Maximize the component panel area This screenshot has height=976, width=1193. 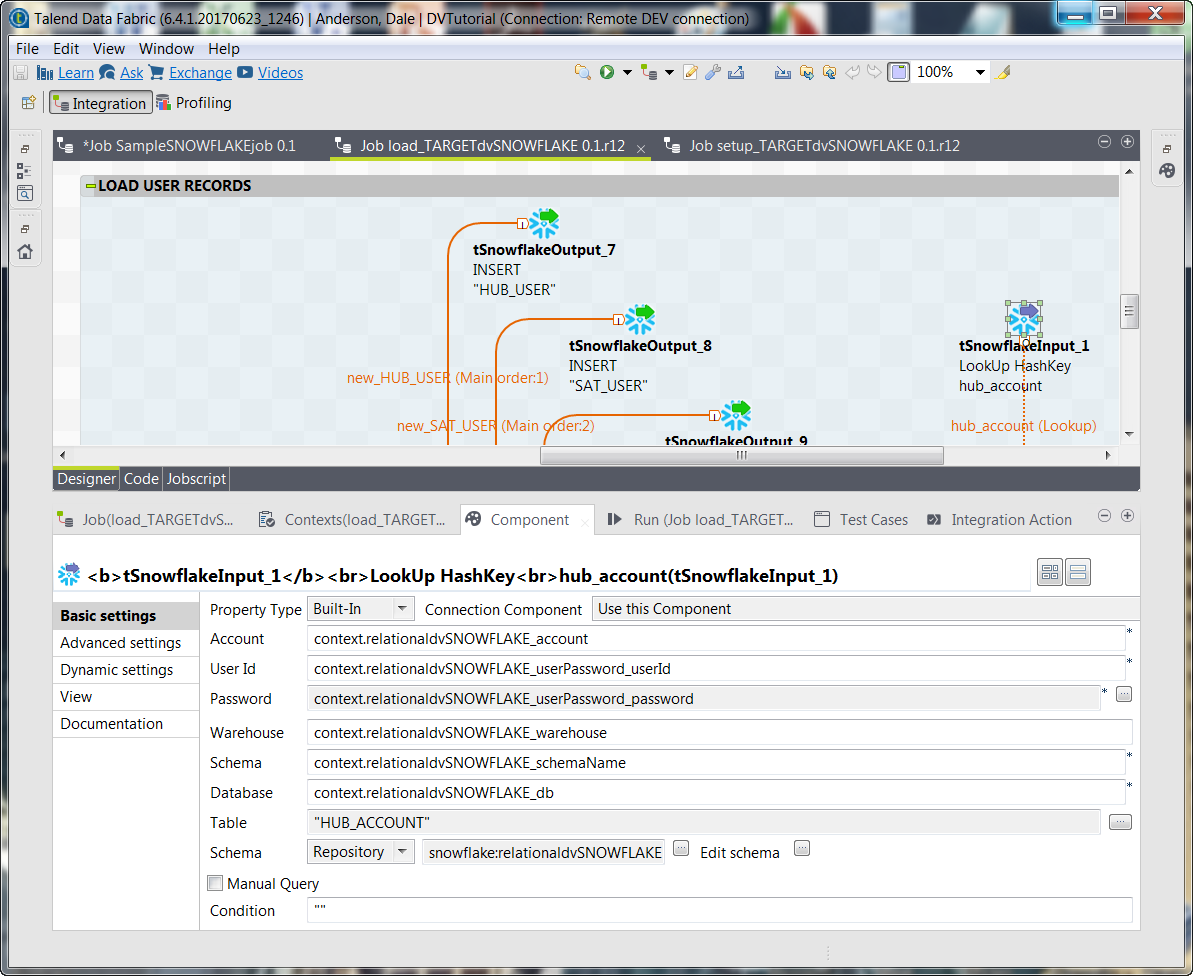pos(1128,516)
